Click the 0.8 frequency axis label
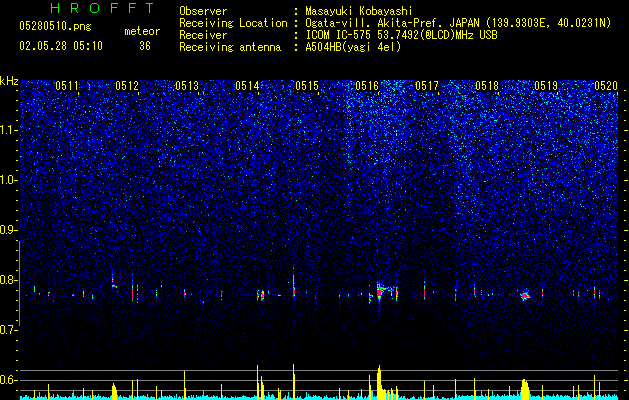The height and width of the screenshot is (400, 629). click(x=9, y=280)
